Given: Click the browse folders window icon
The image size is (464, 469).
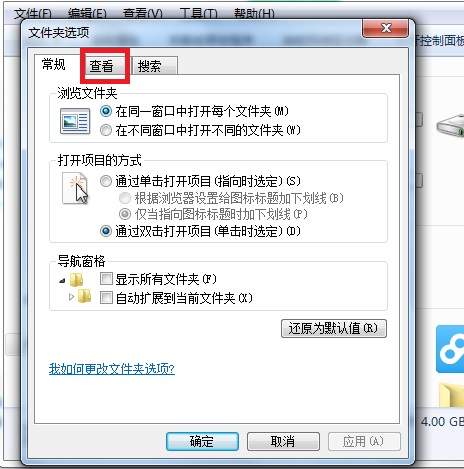Looking at the screenshot, I should [75, 121].
